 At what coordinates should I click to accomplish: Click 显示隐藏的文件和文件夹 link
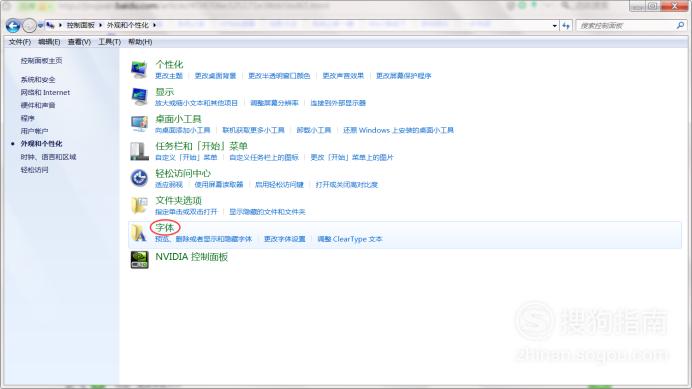click(267, 212)
